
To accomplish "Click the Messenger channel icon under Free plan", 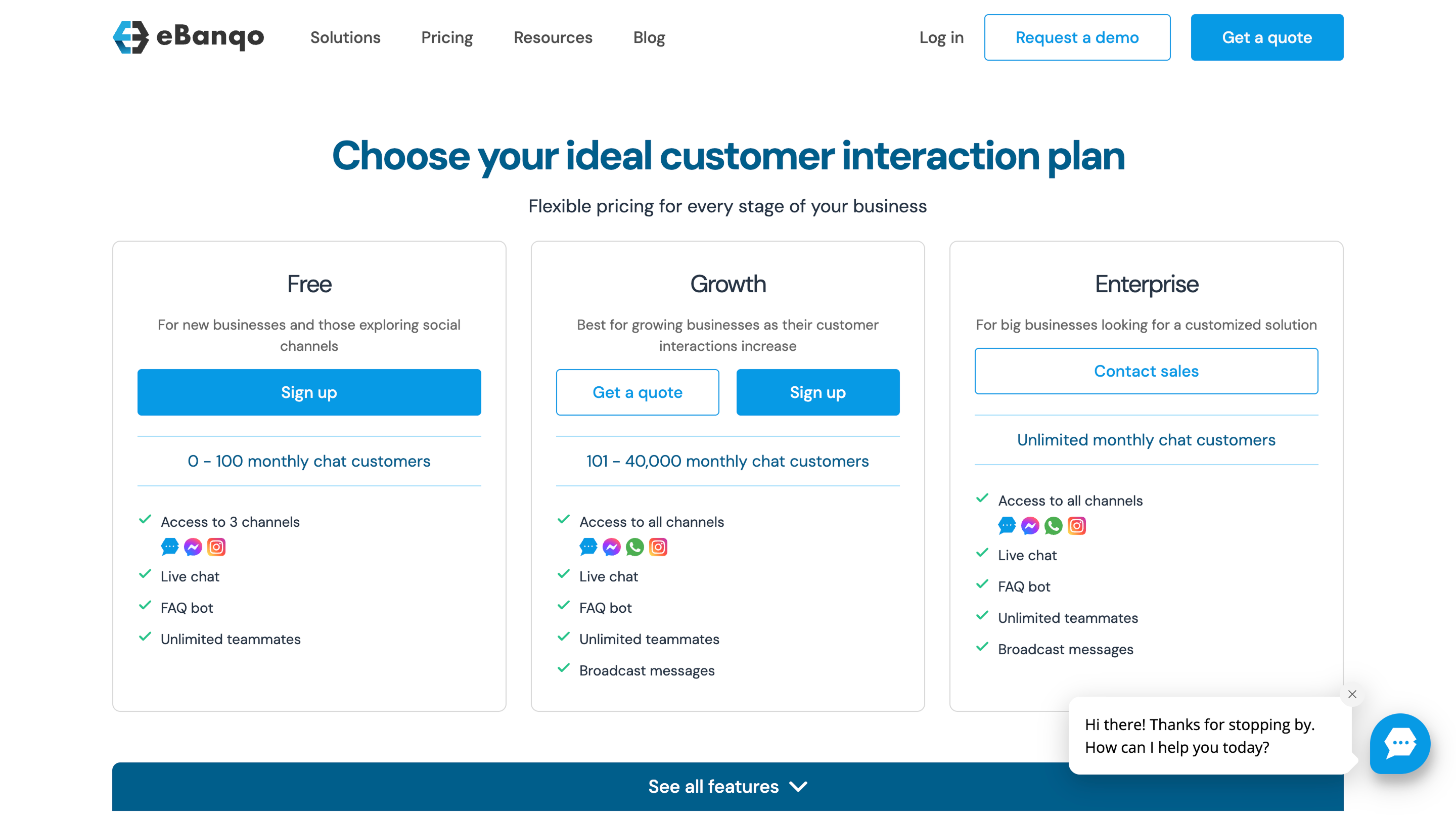I will click(193, 547).
